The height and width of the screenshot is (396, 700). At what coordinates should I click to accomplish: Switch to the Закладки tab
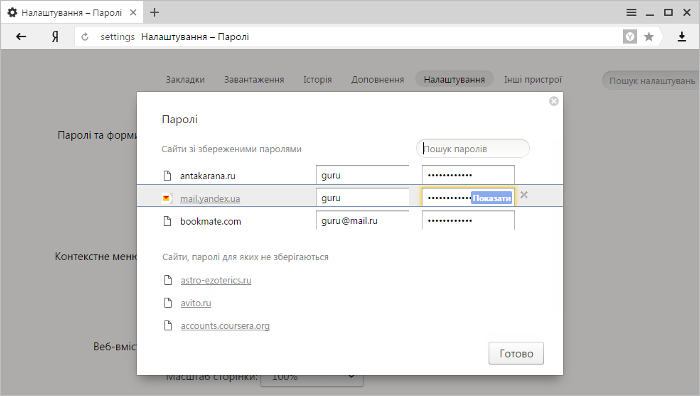click(x=185, y=79)
